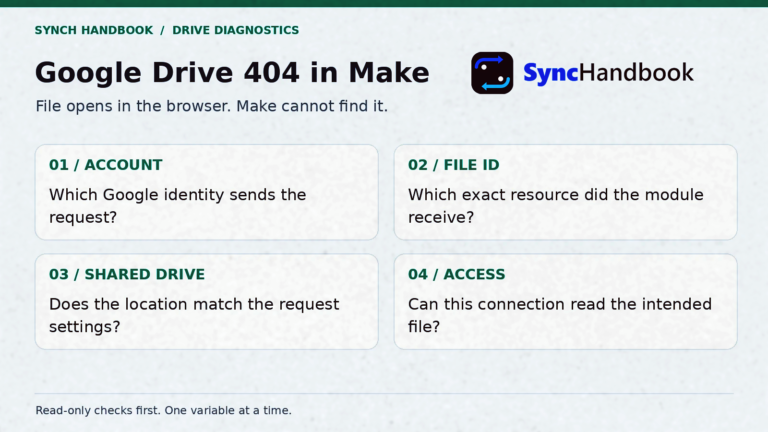This screenshot has width=768, height=432.
Task: Click 'Can this connection read the intended file?'
Action: click(x=560, y=315)
